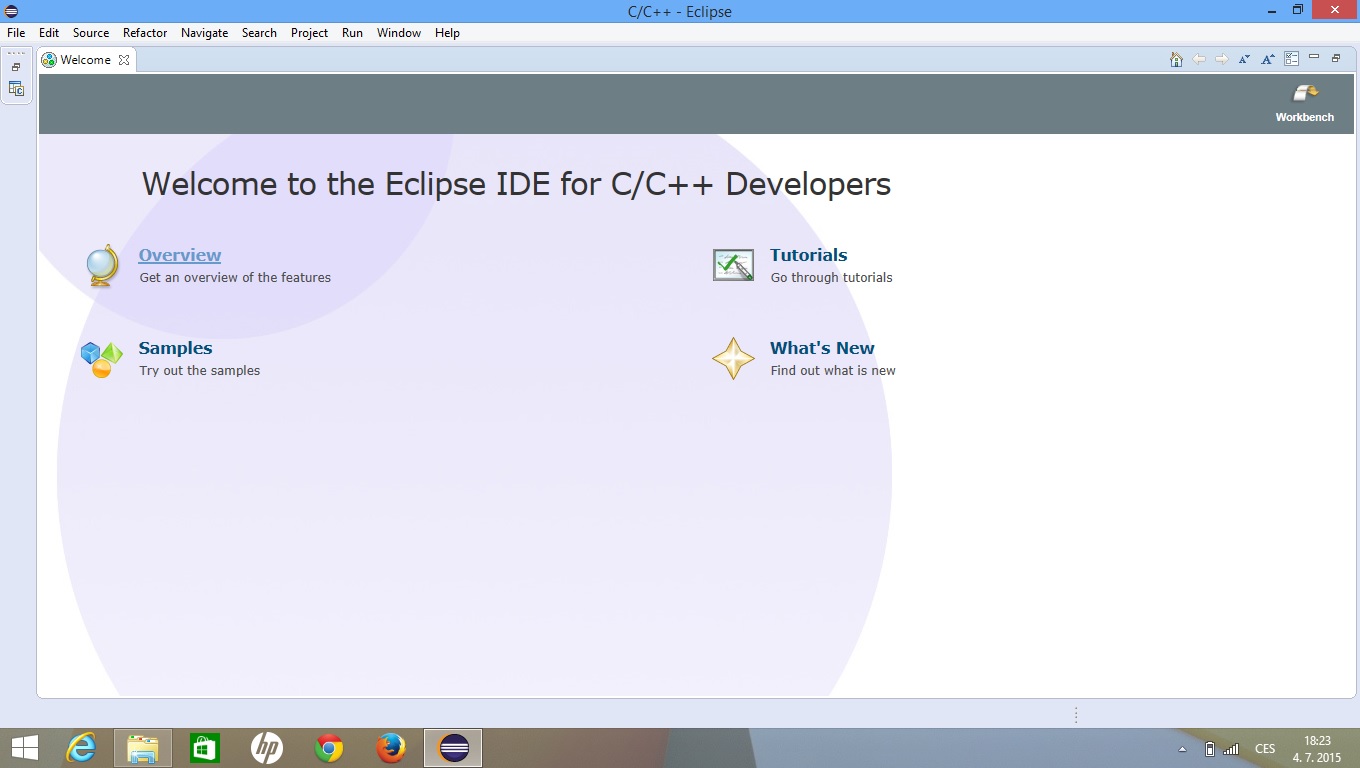Click the Reduce font size icon
This screenshot has height=768, width=1360.
pos(1244,60)
